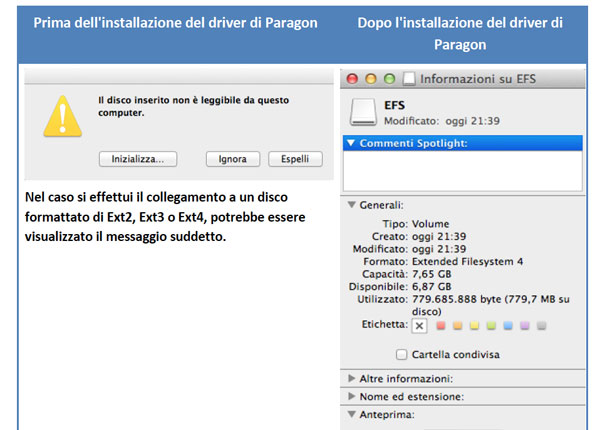Collapse the Commenti Spotlight section
This screenshot has height=430, width=600.
pos(351,143)
